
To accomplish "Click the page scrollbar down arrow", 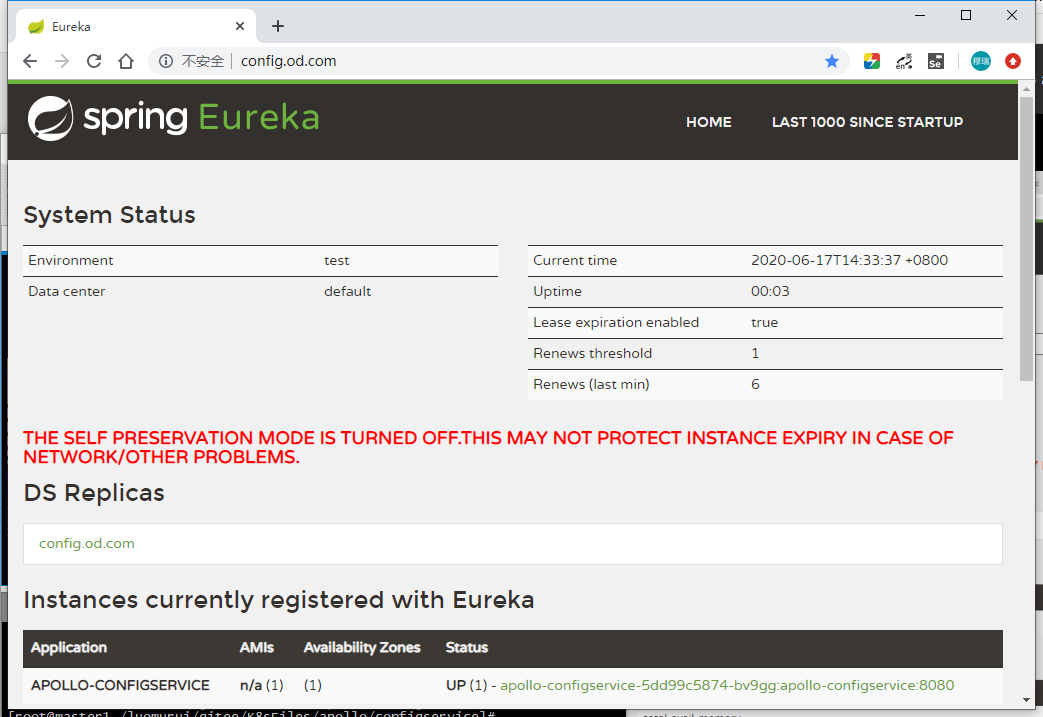I will tap(1026, 700).
